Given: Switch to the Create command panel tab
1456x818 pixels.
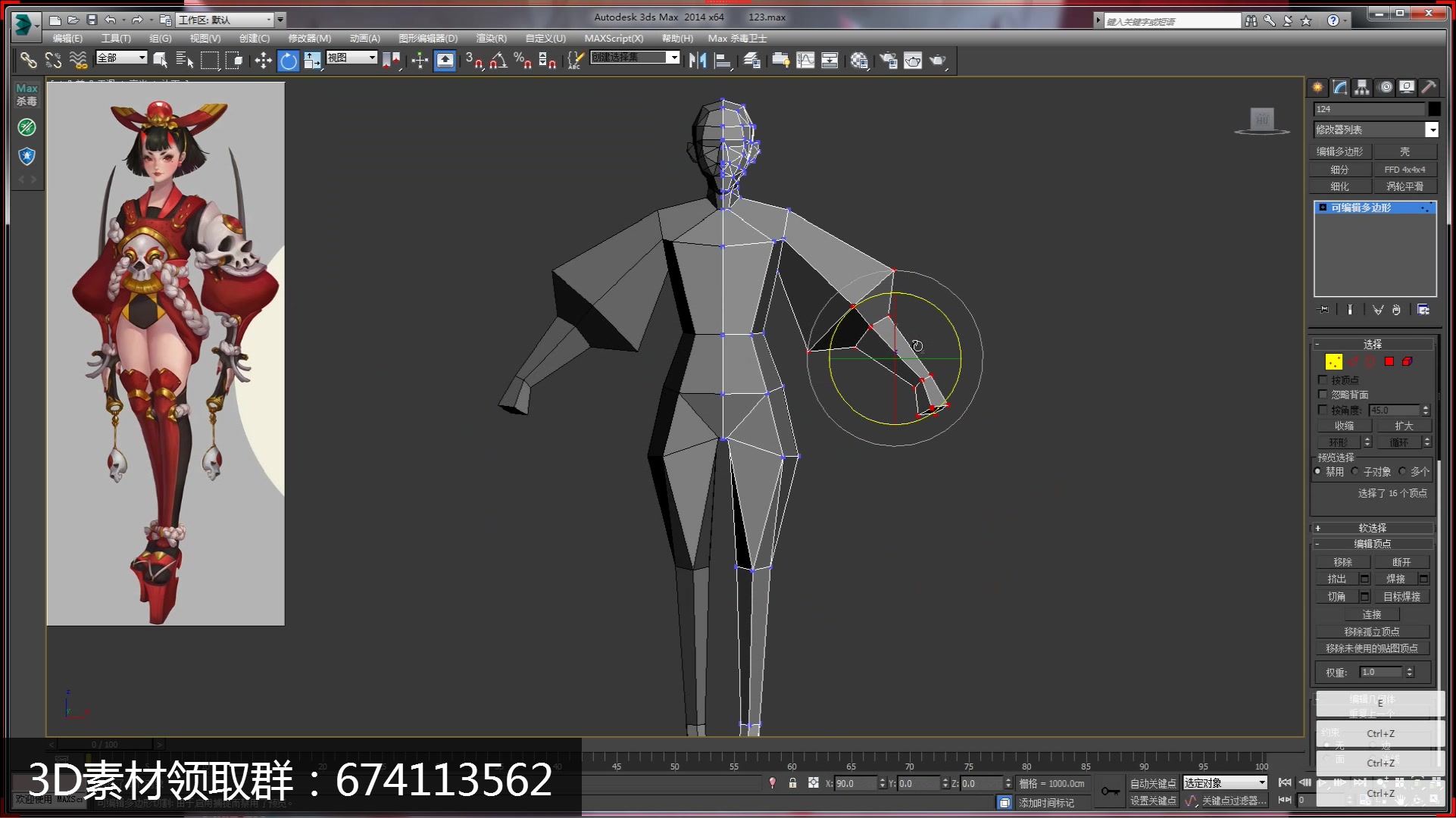Looking at the screenshot, I should click(1318, 87).
